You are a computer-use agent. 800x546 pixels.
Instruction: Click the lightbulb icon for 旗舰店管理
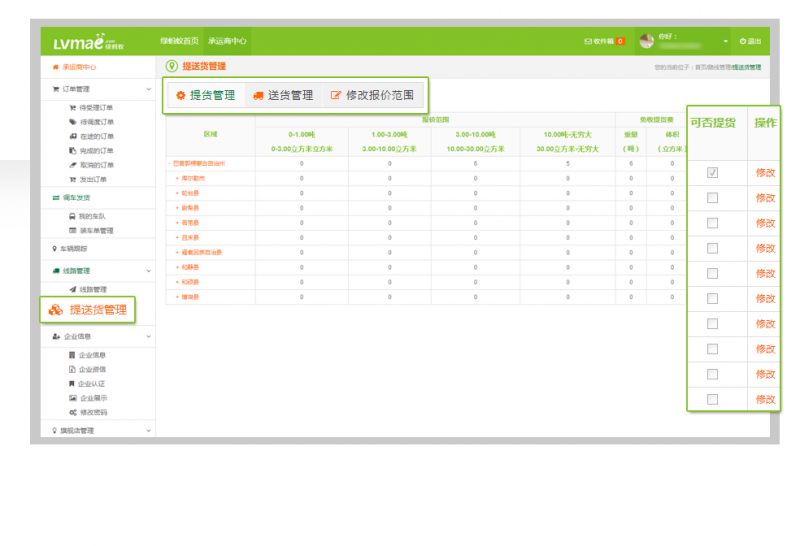55,431
